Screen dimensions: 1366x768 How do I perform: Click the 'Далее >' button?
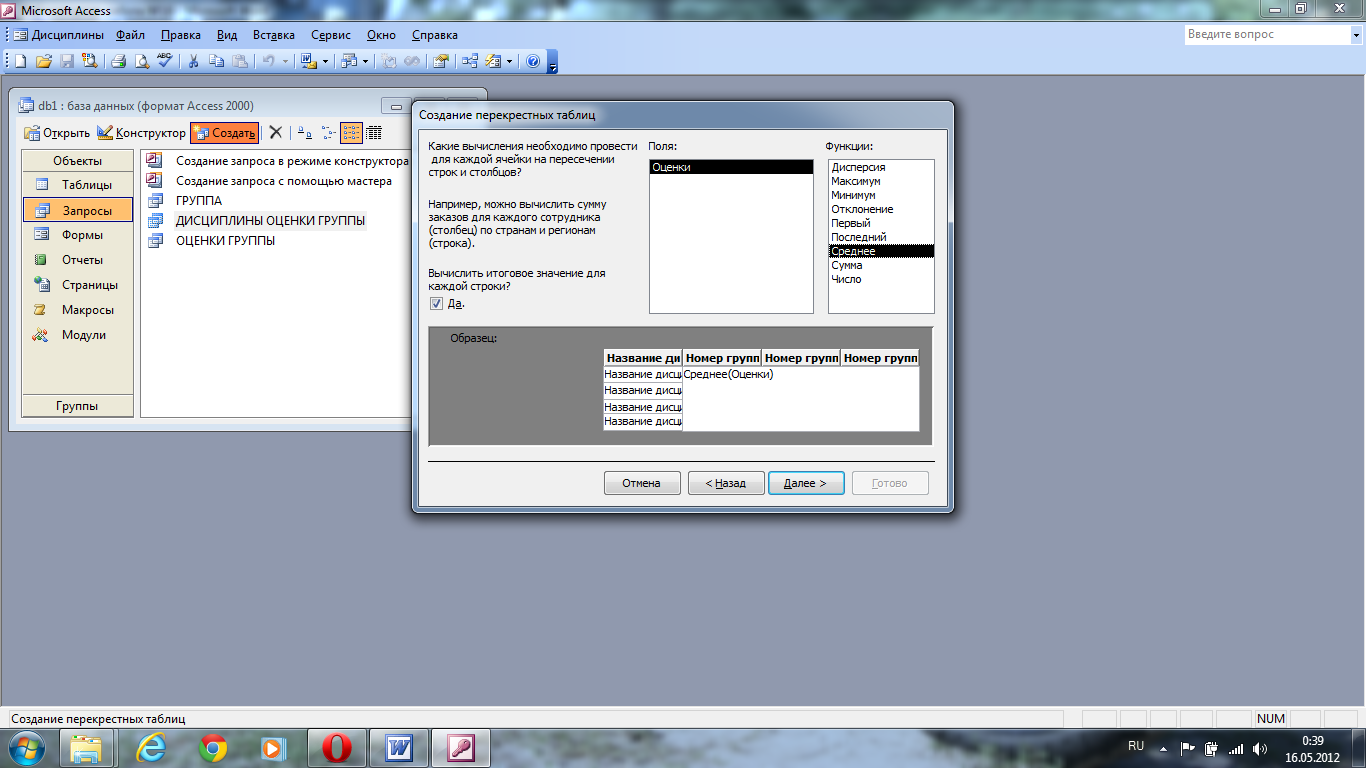click(806, 483)
